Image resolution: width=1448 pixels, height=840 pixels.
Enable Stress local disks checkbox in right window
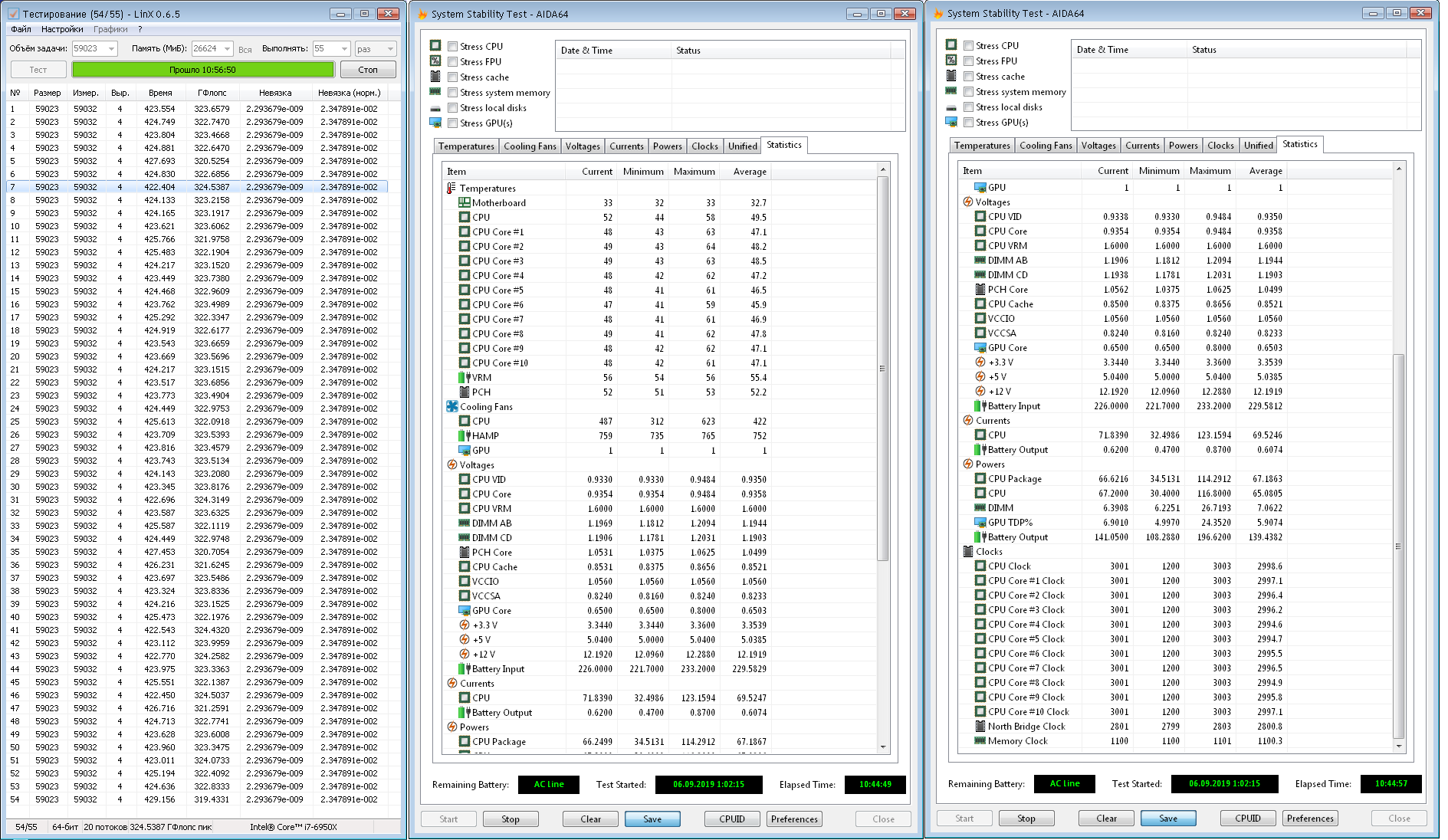pyautogui.click(x=969, y=107)
